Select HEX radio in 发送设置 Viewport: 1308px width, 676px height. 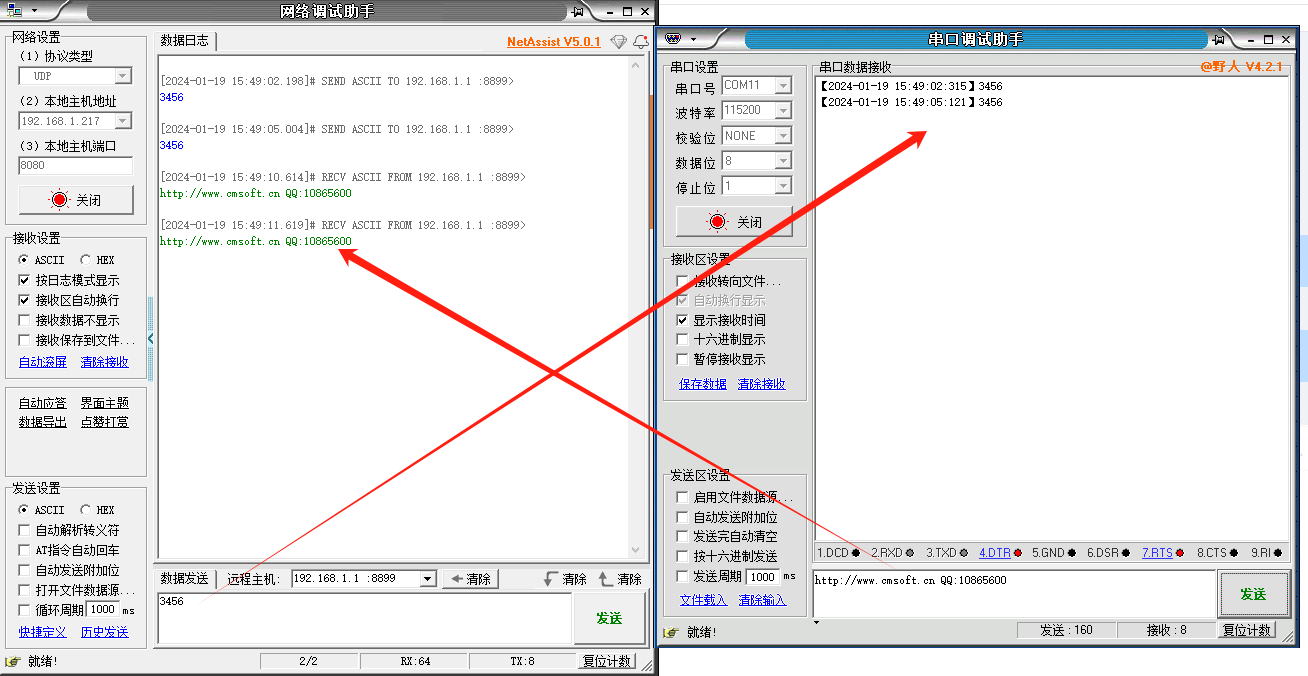(x=86, y=510)
